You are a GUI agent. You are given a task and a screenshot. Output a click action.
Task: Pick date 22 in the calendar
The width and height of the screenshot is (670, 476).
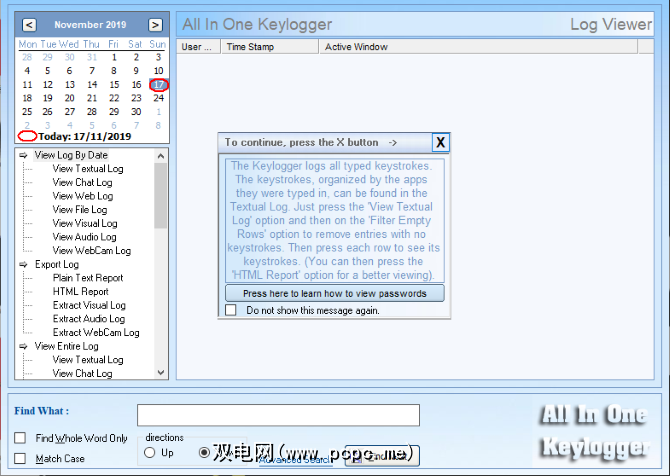coord(114,98)
